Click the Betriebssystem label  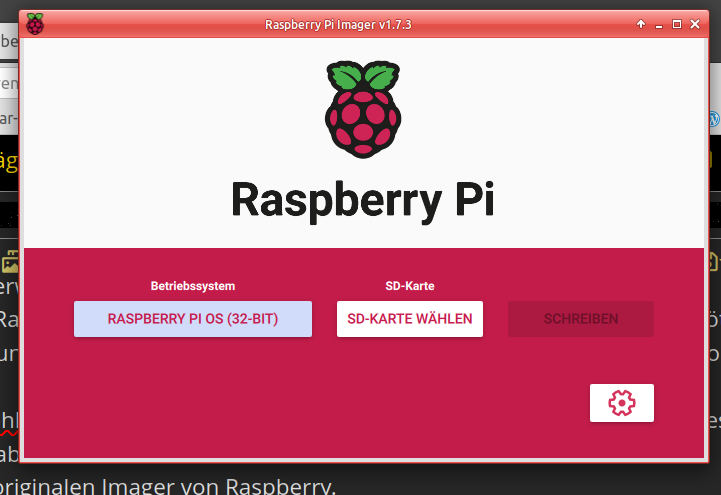tap(193, 286)
